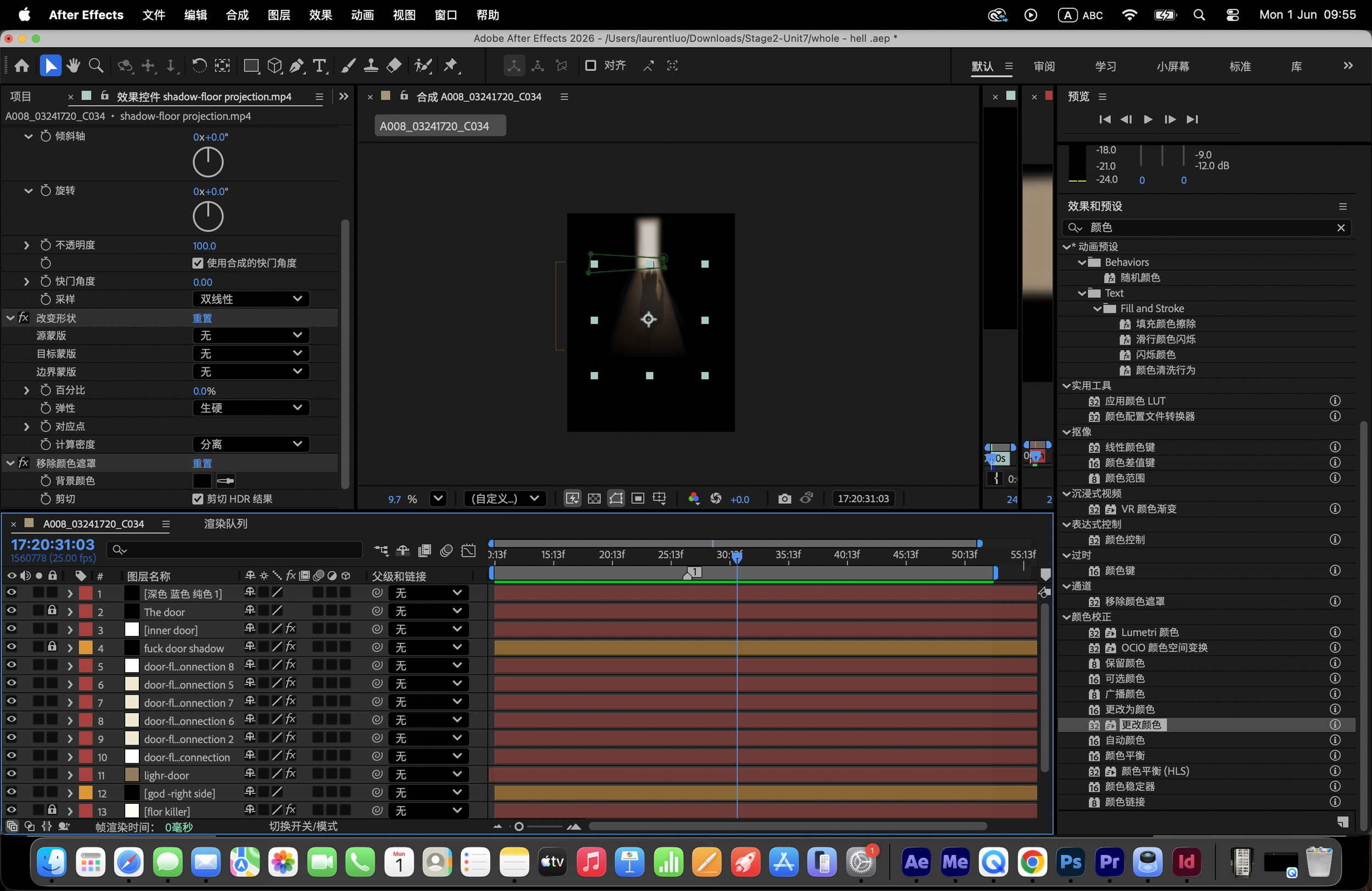
Task: Switch to the 渲染队列 tab
Action: click(x=226, y=523)
